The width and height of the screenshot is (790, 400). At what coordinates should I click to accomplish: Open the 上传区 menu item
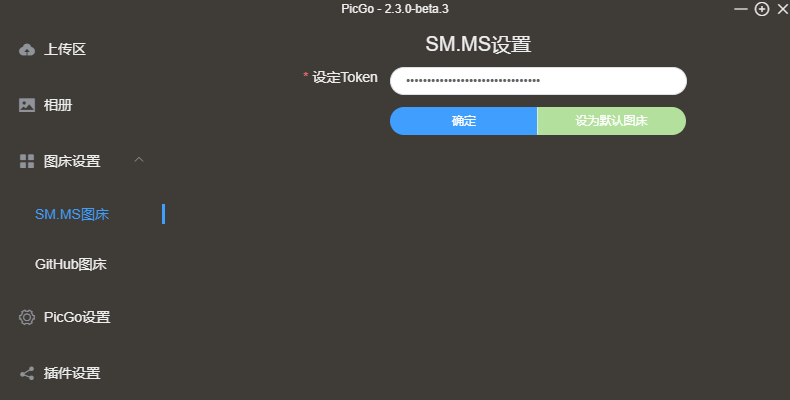tap(65, 49)
